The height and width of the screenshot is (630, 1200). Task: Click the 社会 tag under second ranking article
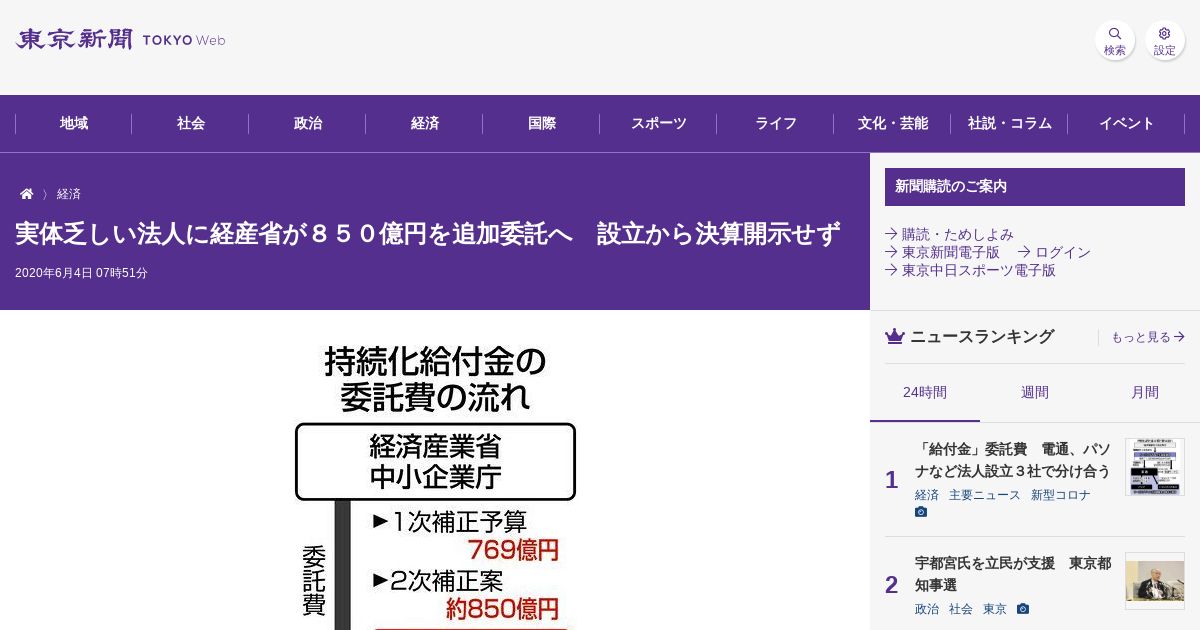961,609
